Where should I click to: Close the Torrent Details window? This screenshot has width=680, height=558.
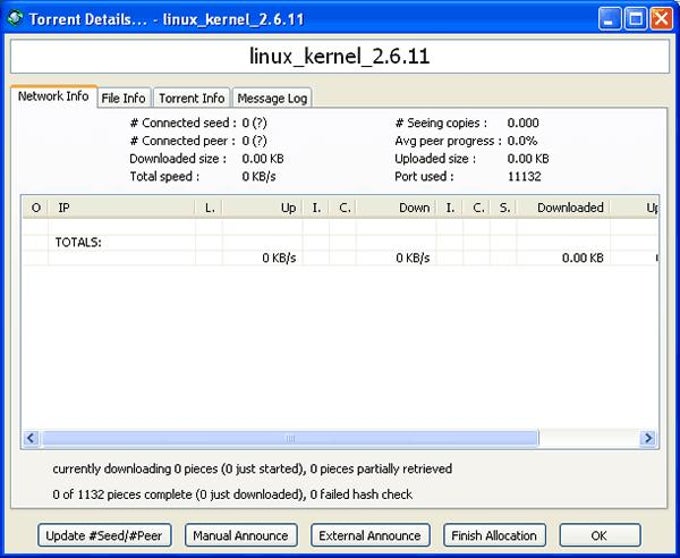pos(661,19)
